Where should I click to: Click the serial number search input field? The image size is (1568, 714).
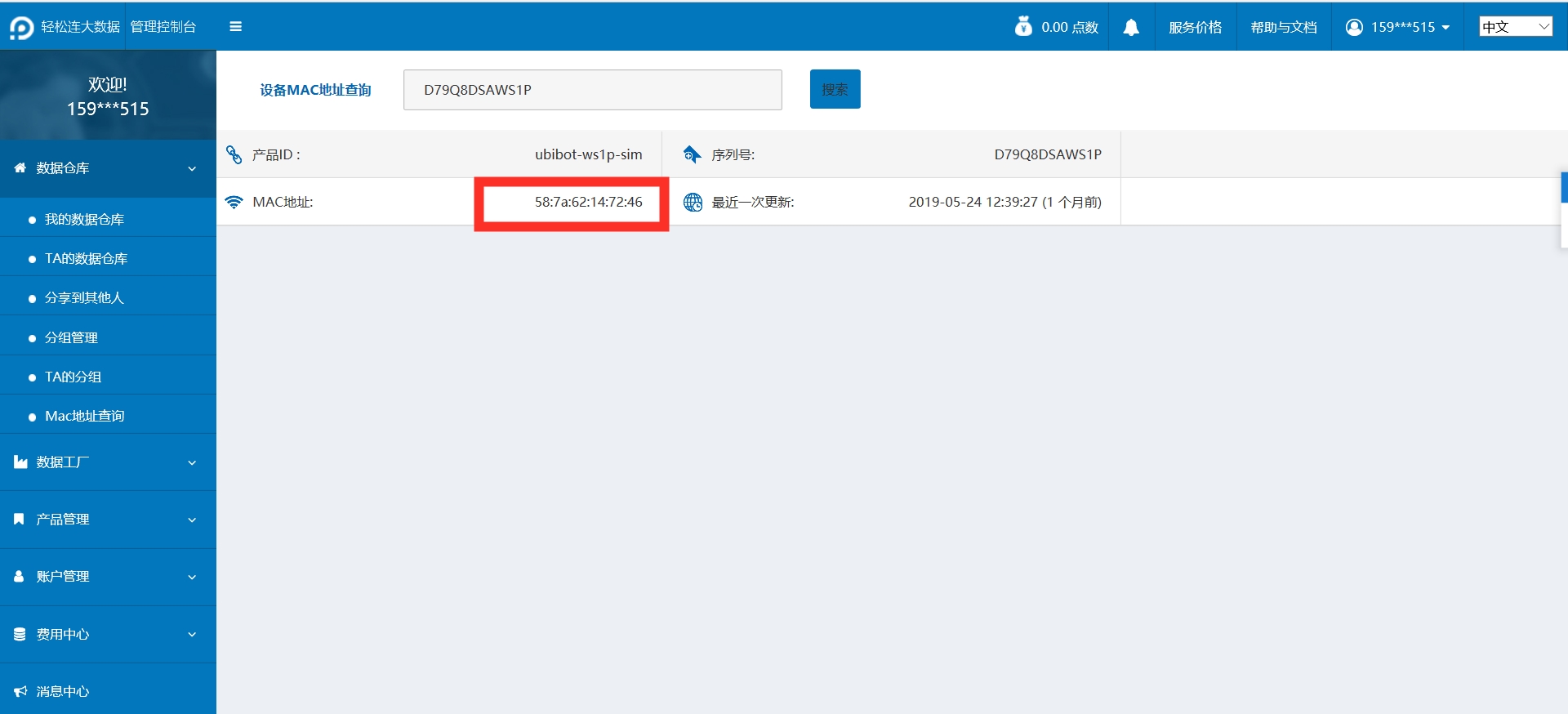pyautogui.click(x=592, y=90)
